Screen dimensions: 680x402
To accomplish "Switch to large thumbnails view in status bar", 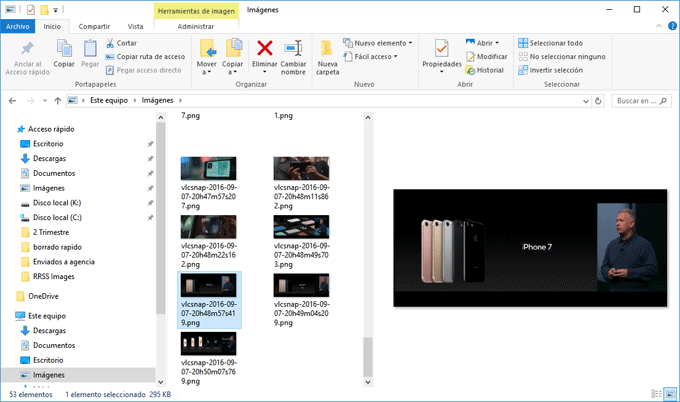I will point(669,395).
